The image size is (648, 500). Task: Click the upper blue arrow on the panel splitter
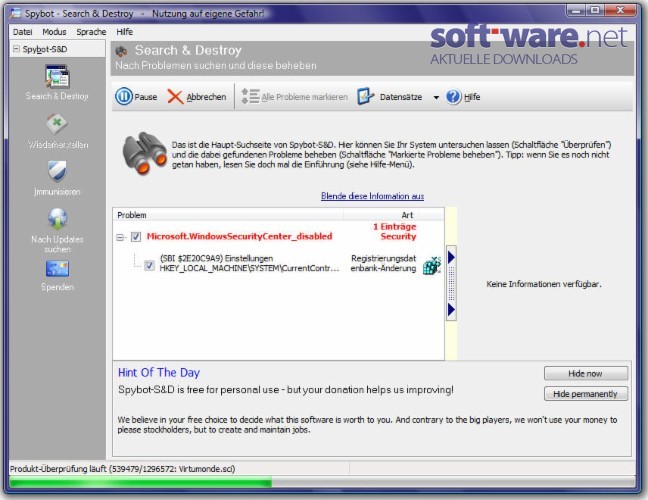click(451, 257)
